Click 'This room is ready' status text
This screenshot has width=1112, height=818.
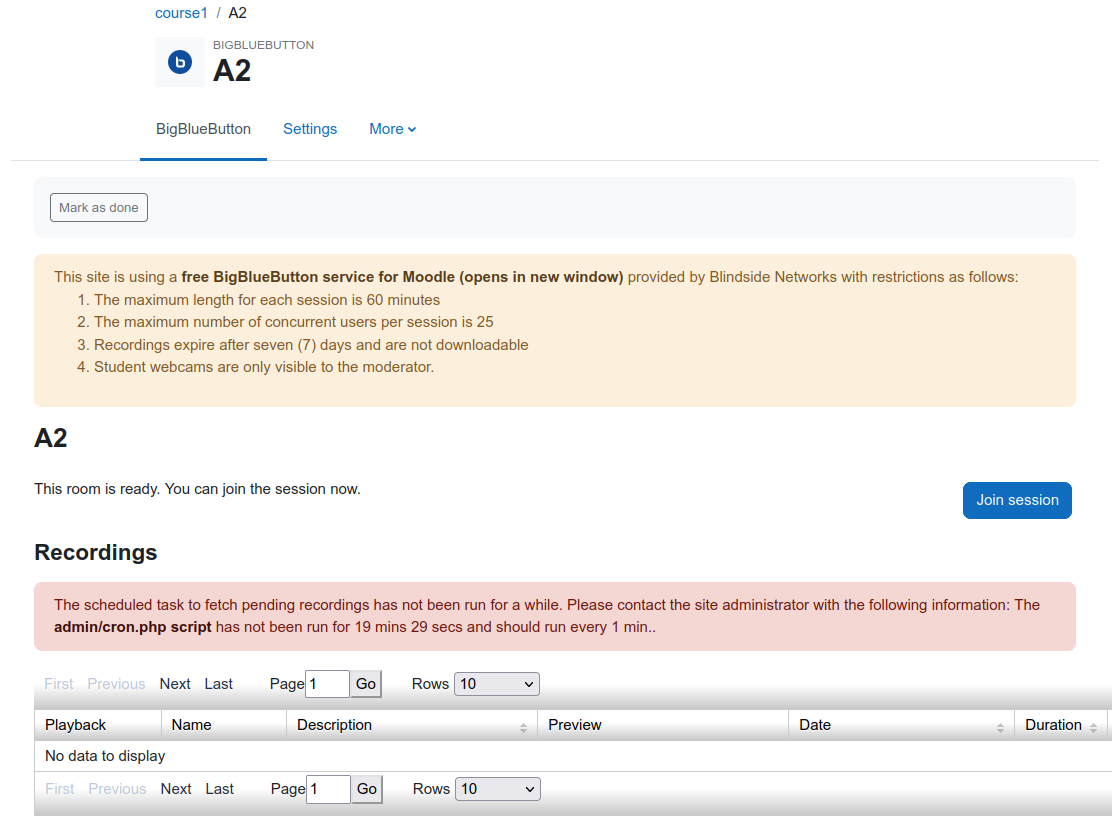coord(197,489)
